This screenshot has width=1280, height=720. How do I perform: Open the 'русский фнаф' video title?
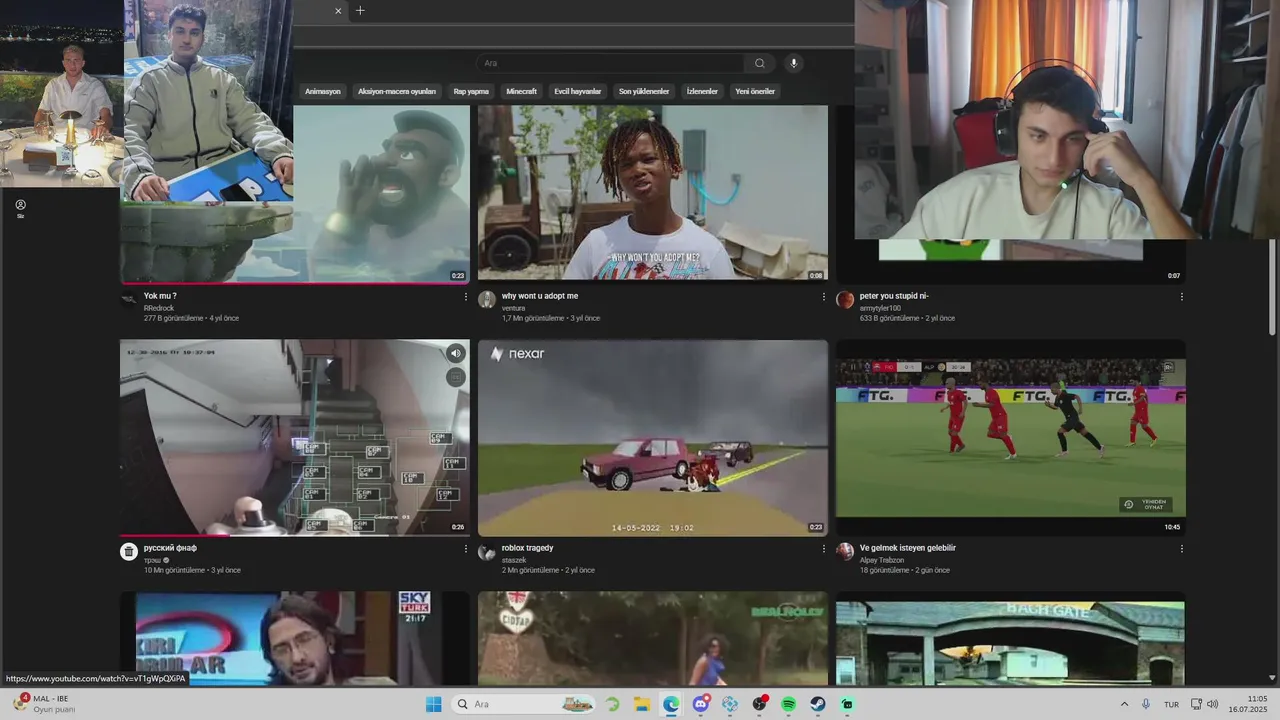170,548
